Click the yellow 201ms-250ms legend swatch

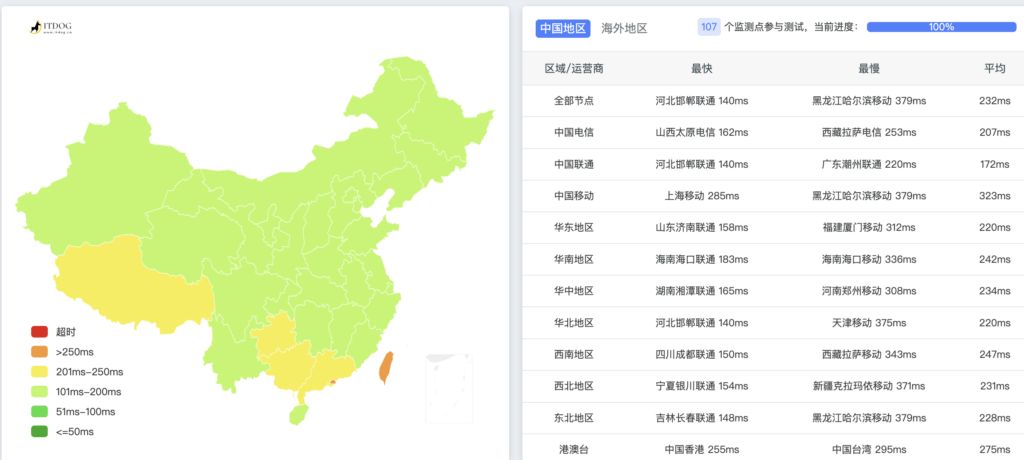click(x=39, y=372)
